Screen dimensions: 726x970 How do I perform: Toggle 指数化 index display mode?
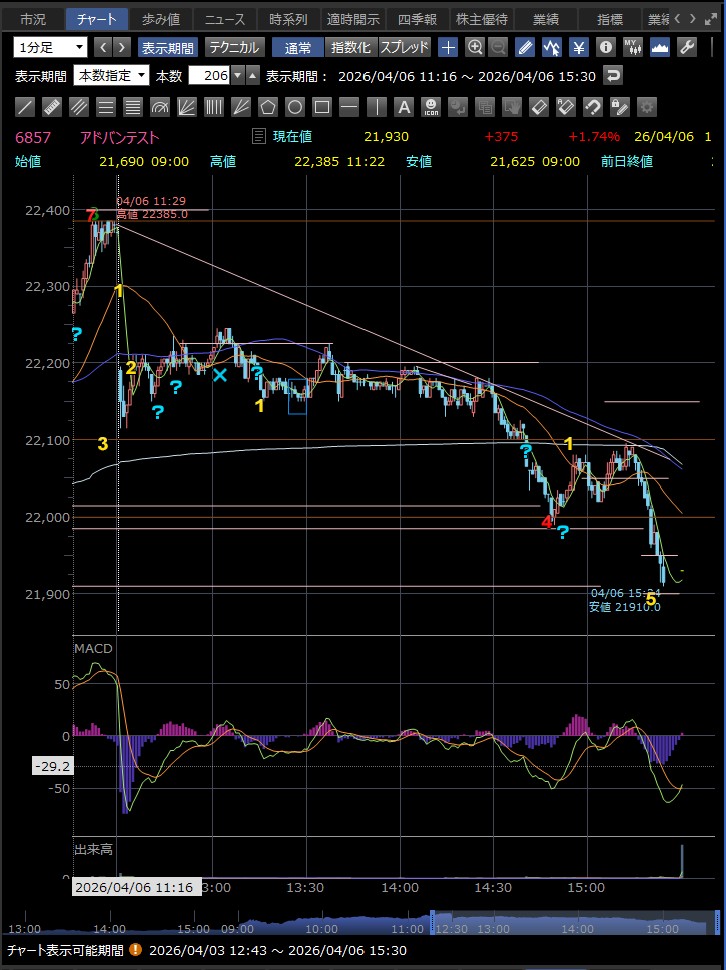click(350, 47)
